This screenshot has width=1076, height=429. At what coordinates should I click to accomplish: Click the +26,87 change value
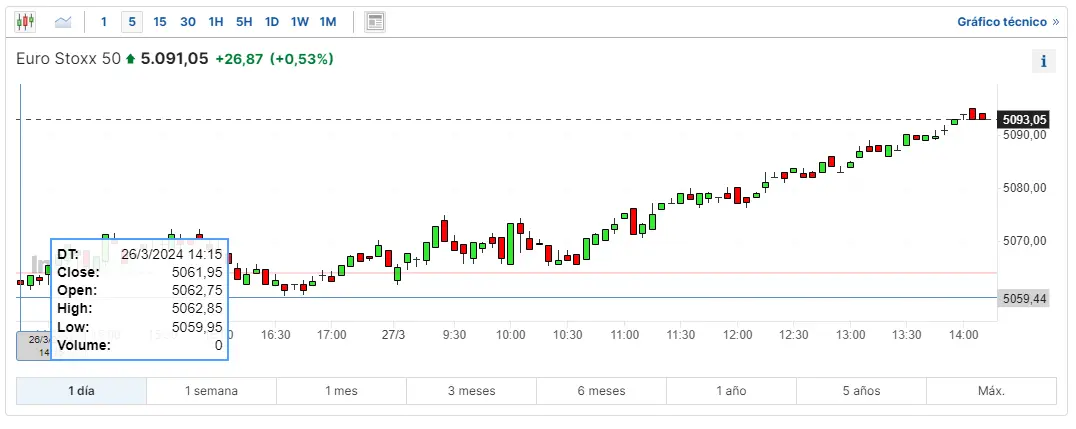point(239,59)
